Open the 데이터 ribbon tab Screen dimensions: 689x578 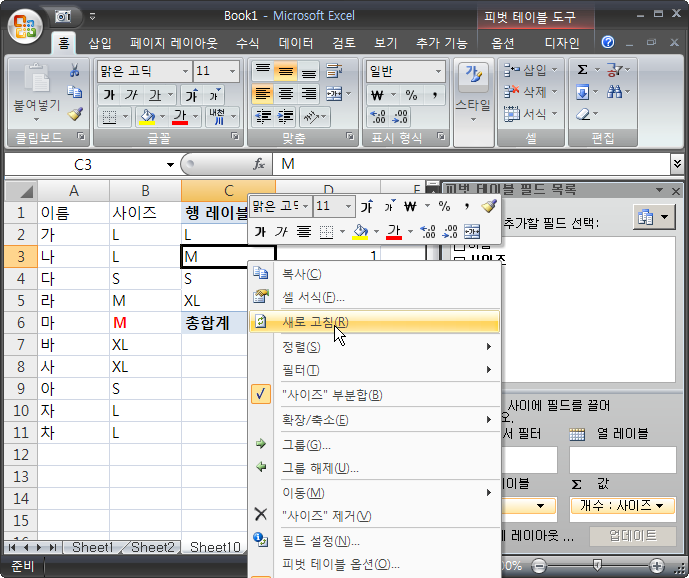point(296,43)
